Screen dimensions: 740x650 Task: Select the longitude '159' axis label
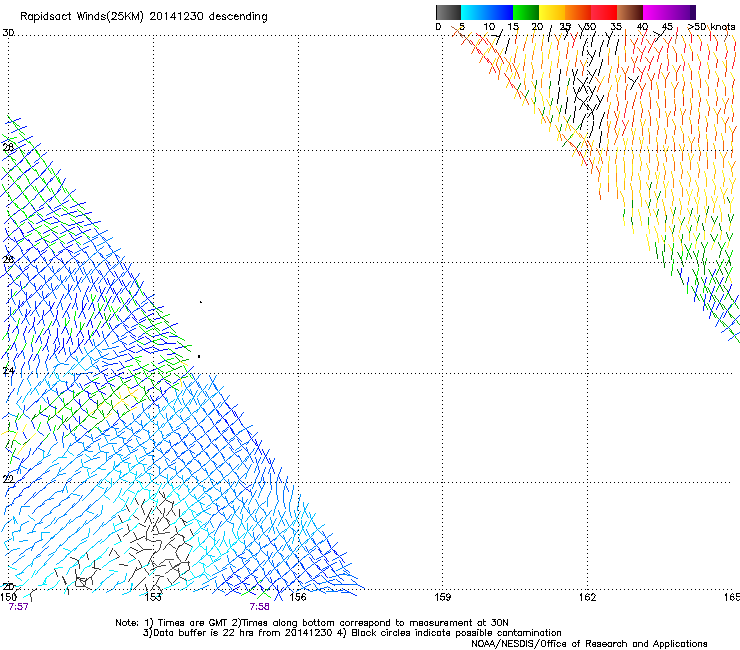(442, 597)
